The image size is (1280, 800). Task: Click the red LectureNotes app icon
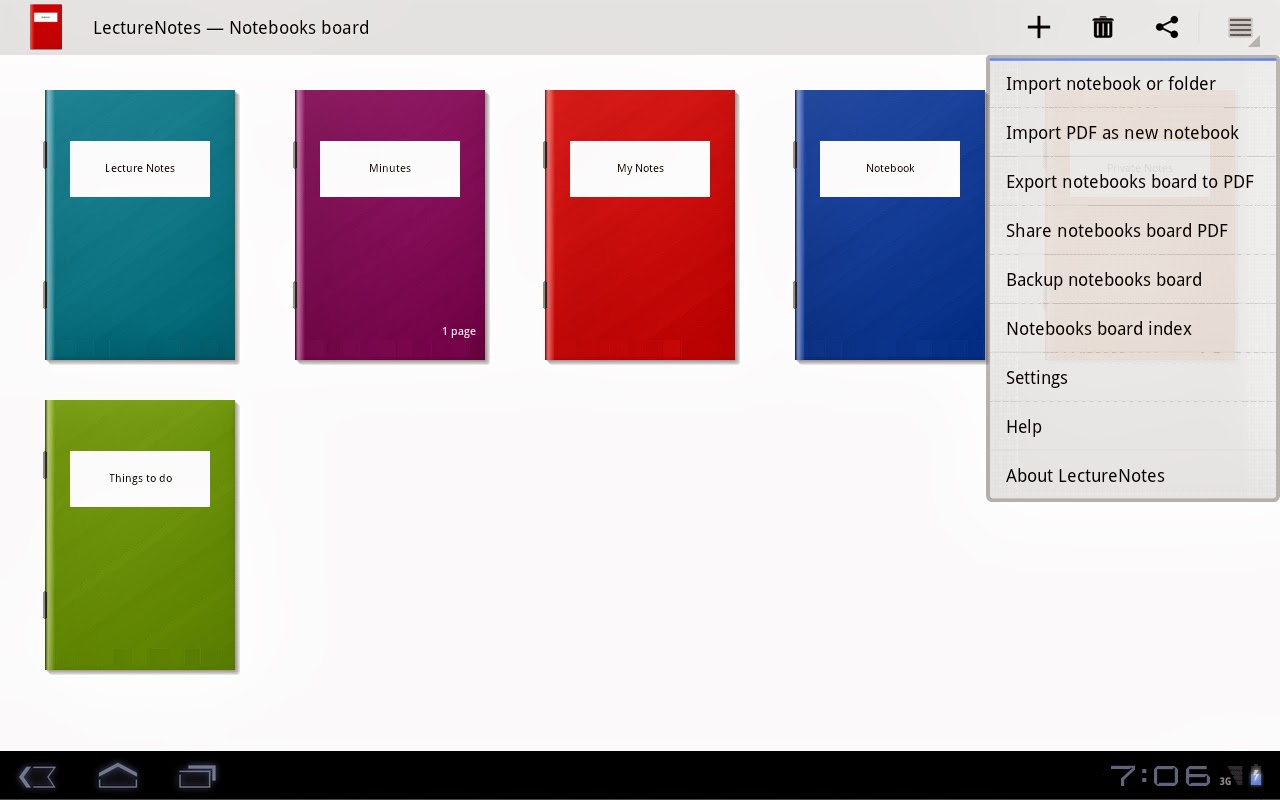[x=46, y=27]
